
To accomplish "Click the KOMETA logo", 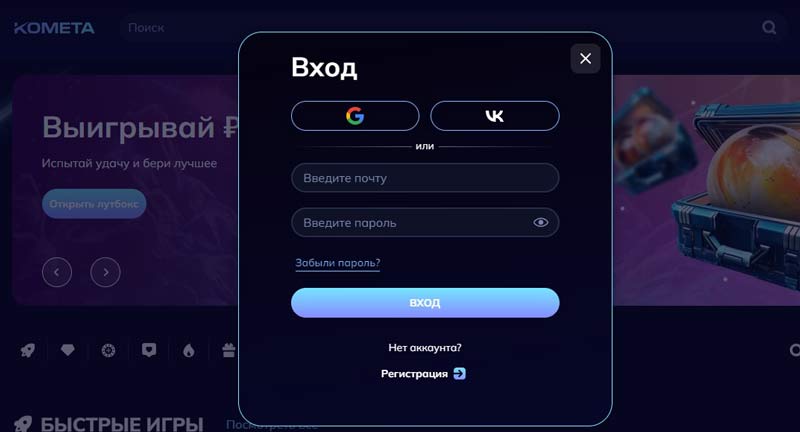I will [54, 28].
